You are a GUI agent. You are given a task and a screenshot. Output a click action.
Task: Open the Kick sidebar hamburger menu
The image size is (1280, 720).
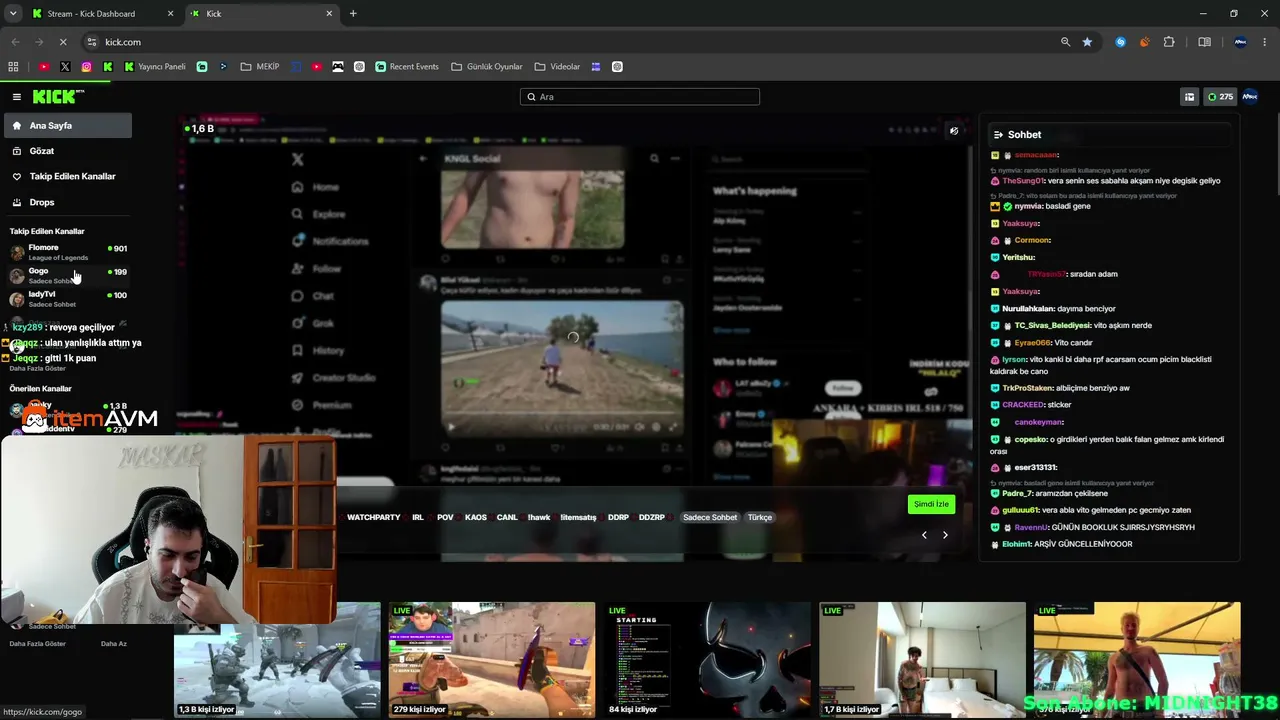pos(17,97)
